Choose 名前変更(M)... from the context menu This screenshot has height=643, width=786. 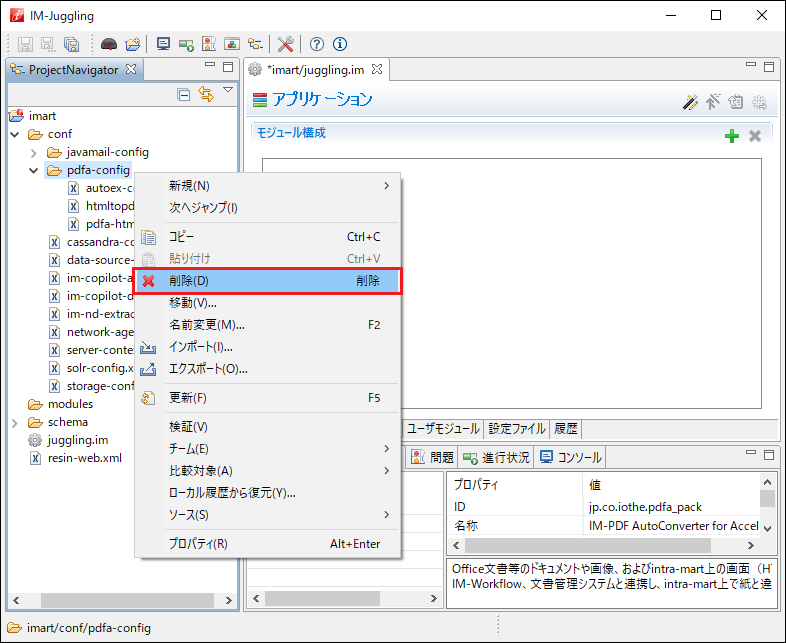(x=206, y=325)
